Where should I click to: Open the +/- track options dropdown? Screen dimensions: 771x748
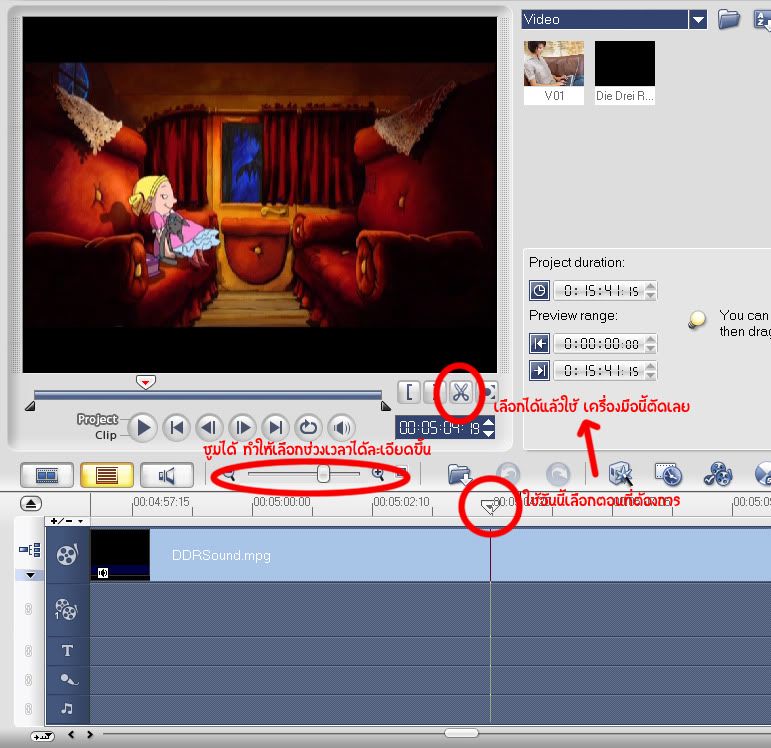(x=67, y=521)
